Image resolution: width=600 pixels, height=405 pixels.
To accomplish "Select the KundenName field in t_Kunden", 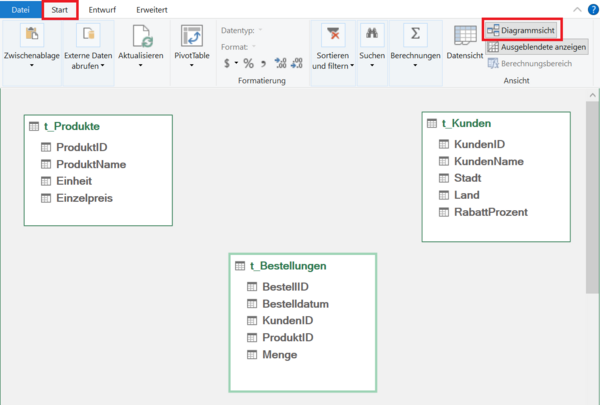I will (x=488, y=161).
